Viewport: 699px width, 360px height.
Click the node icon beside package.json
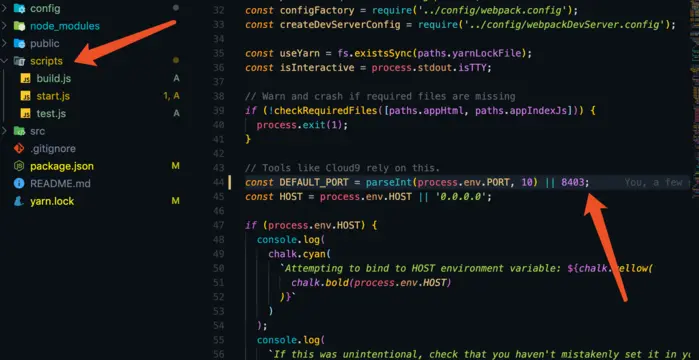tap(19, 166)
